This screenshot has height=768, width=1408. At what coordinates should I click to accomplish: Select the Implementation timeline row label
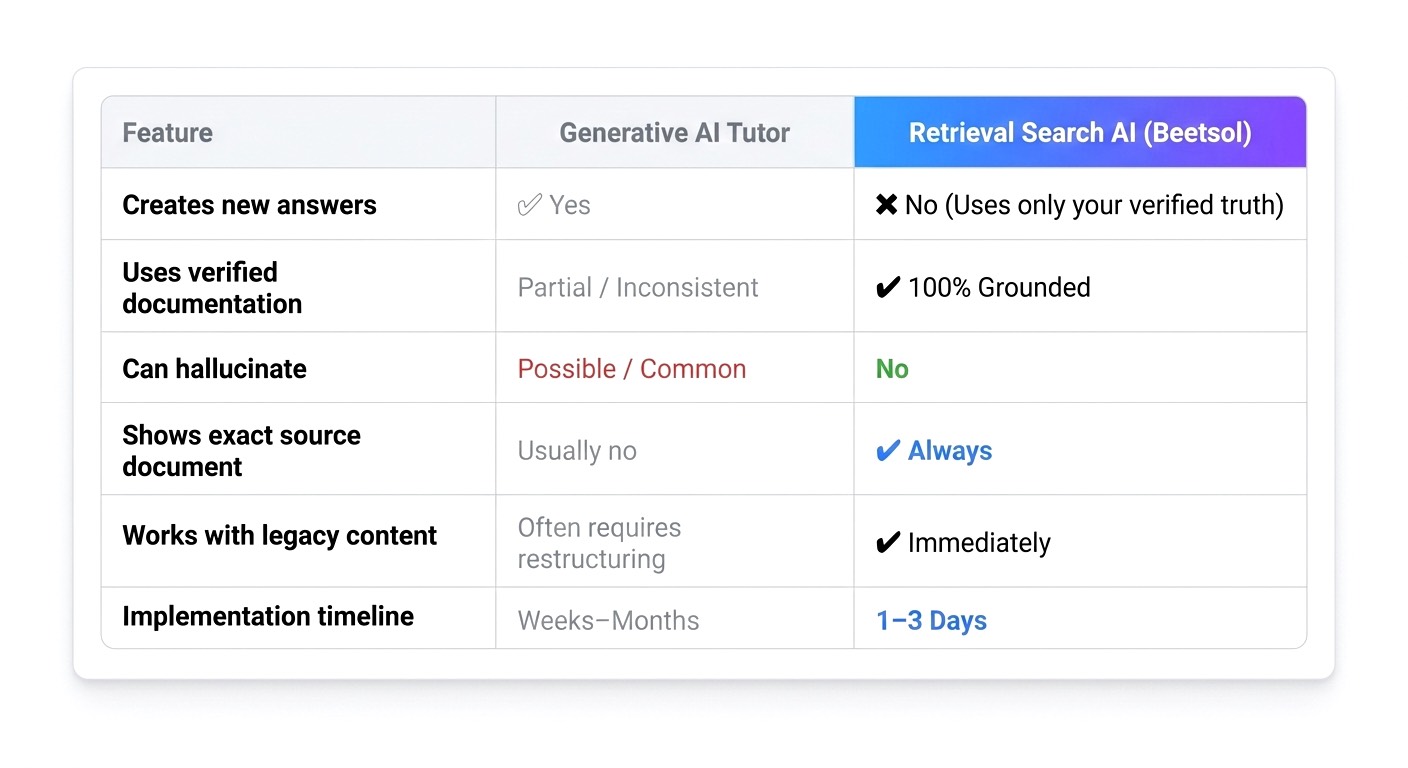[267, 617]
